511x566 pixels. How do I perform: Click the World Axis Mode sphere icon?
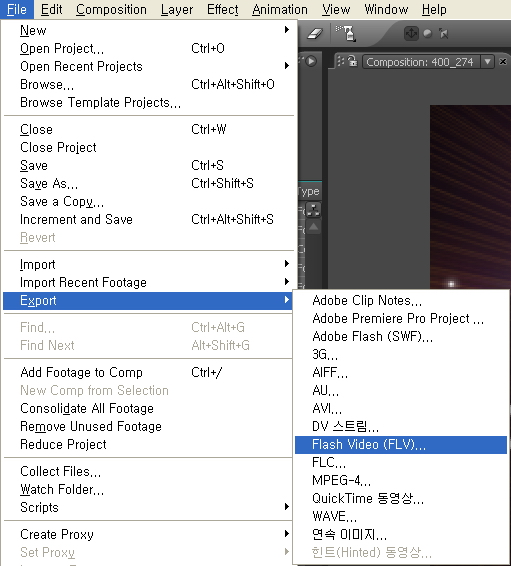coord(428,34)
